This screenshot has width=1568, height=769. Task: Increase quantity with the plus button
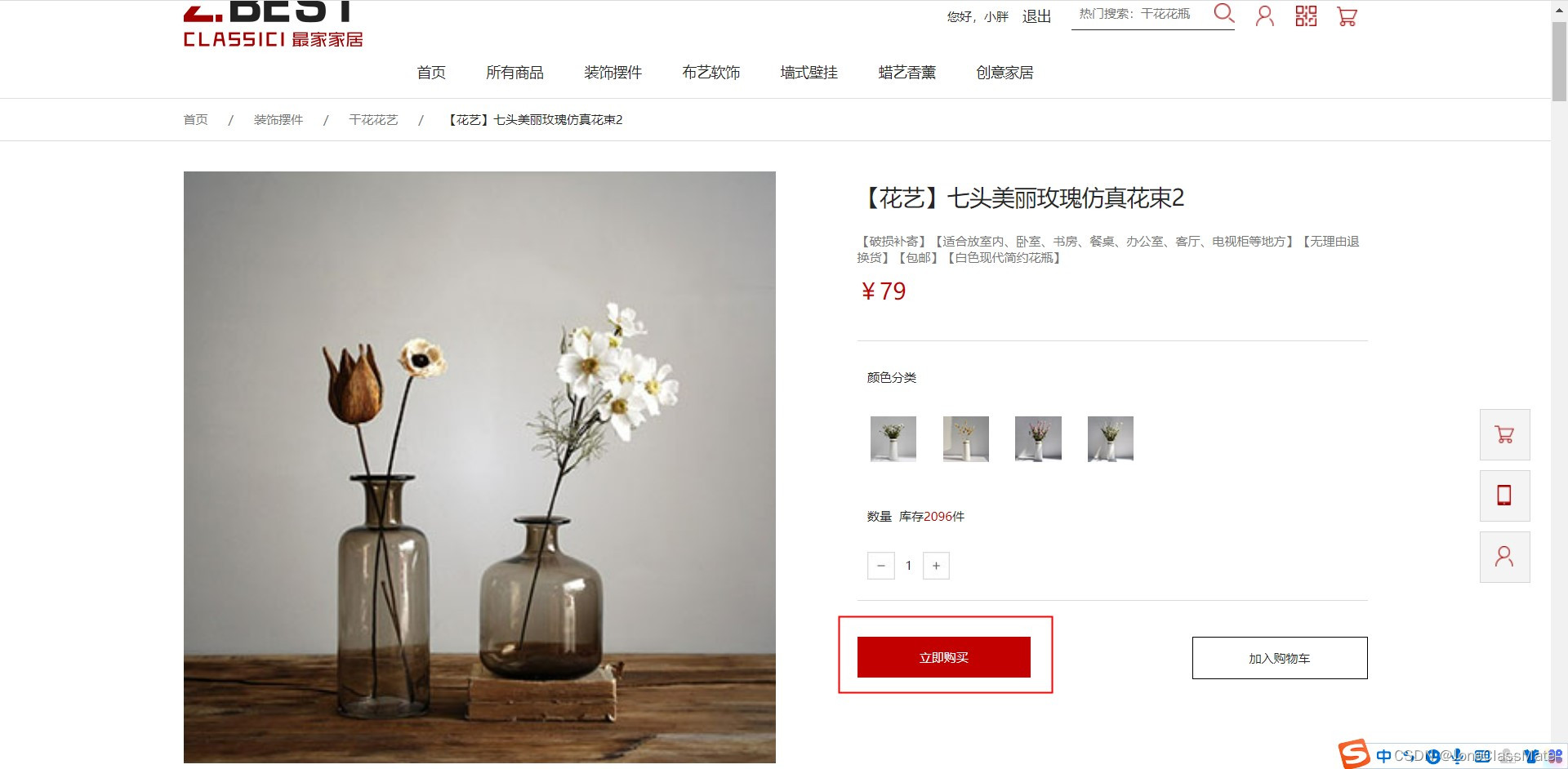[936, 566]
